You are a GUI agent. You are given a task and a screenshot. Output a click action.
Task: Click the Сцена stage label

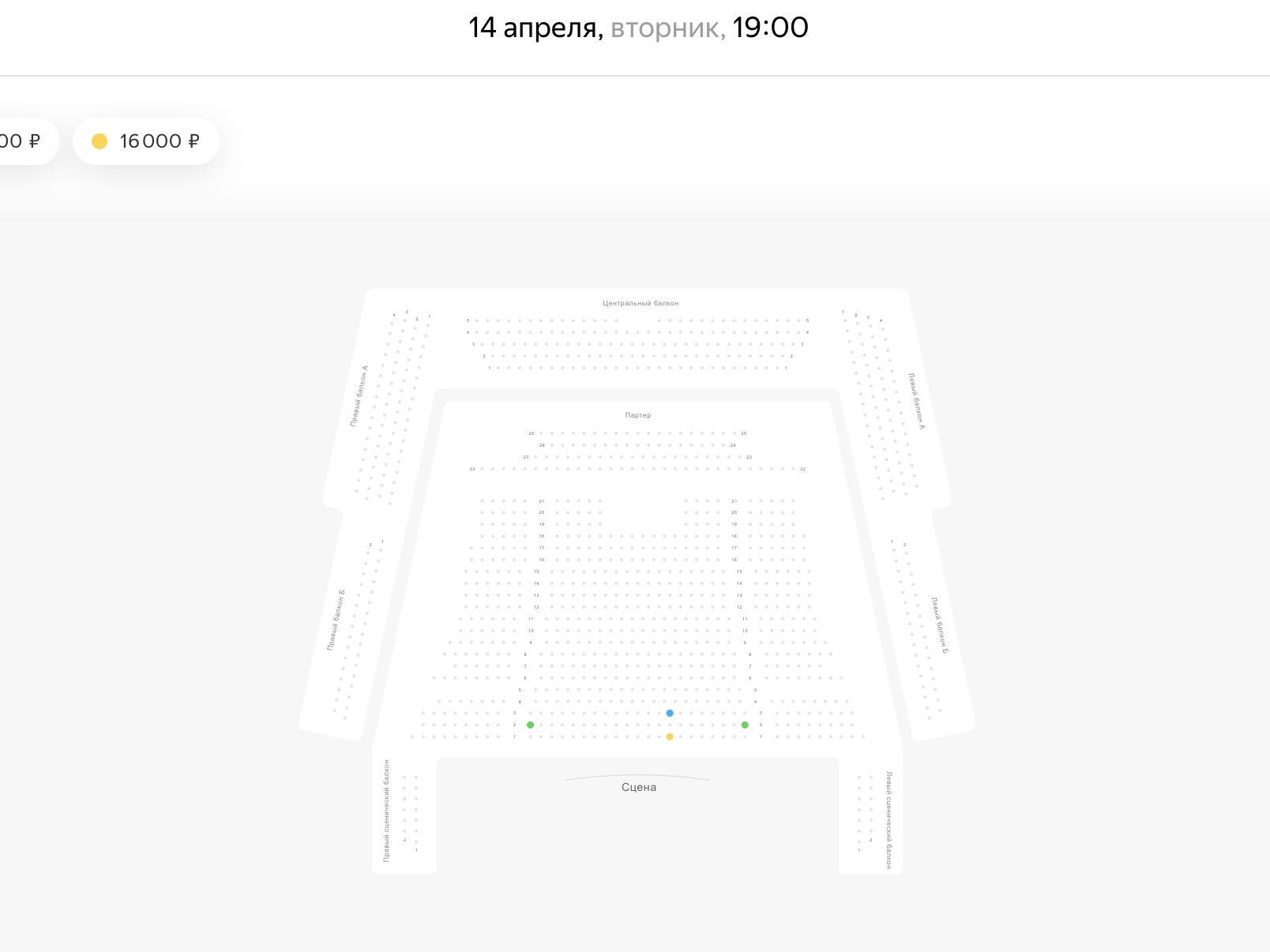tap(639, 787)
